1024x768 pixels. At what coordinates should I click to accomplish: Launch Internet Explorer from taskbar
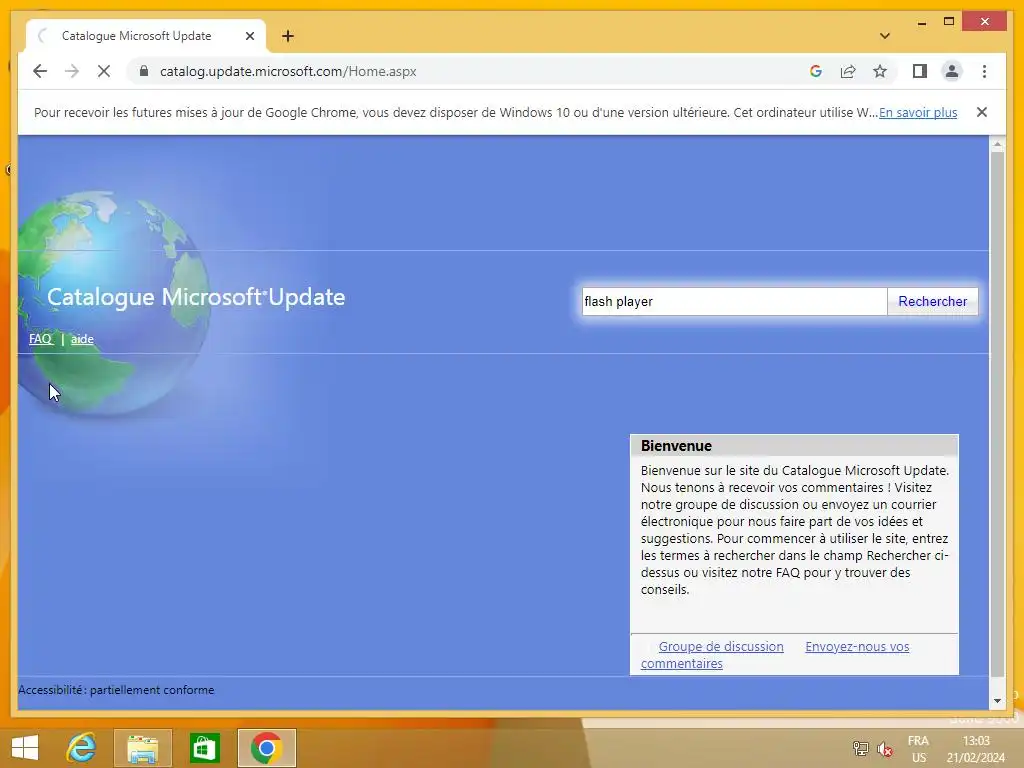[x=82, y=748]
